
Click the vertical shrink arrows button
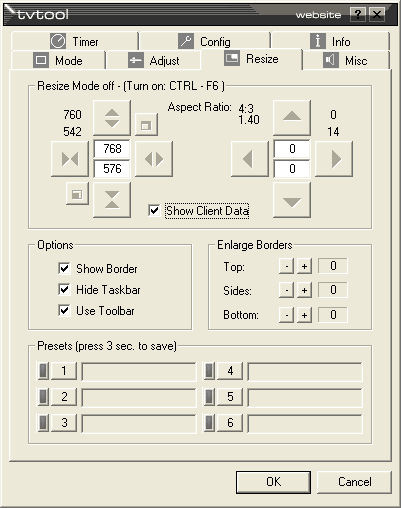[112, 200]
